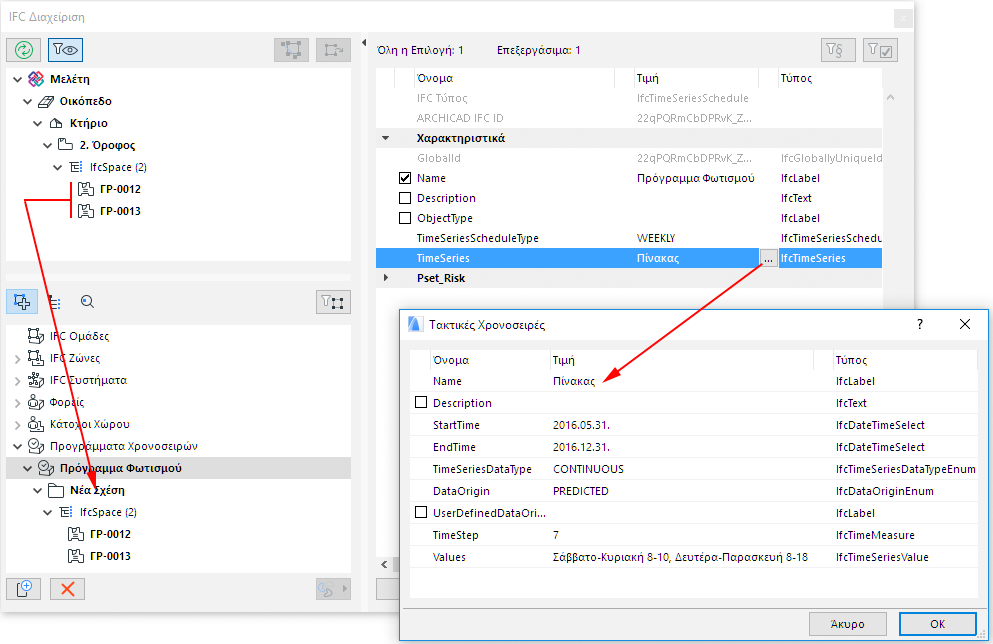Select ΓΡ-0013 in the upper project tree
Screen dimensions: 993x644
pyautogui.click(x=120, y=212)
